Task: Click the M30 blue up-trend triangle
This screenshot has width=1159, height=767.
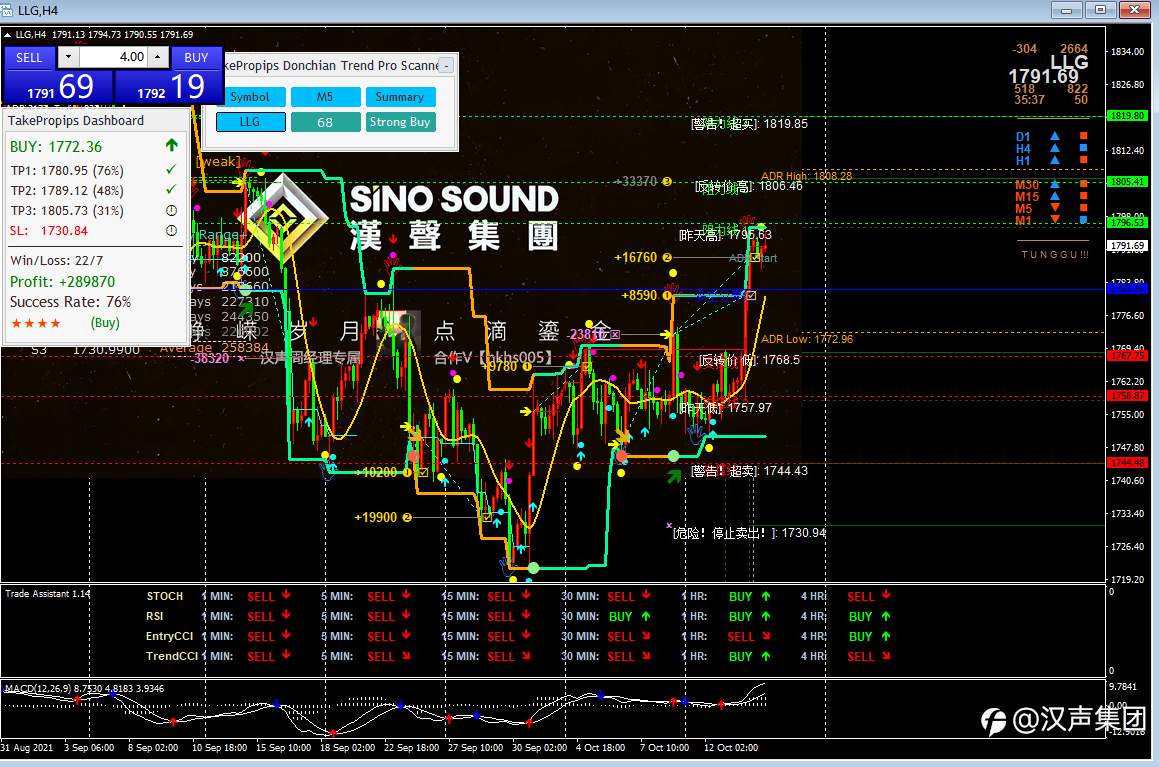Action: pyautogui.click(x=1055, y=184)
